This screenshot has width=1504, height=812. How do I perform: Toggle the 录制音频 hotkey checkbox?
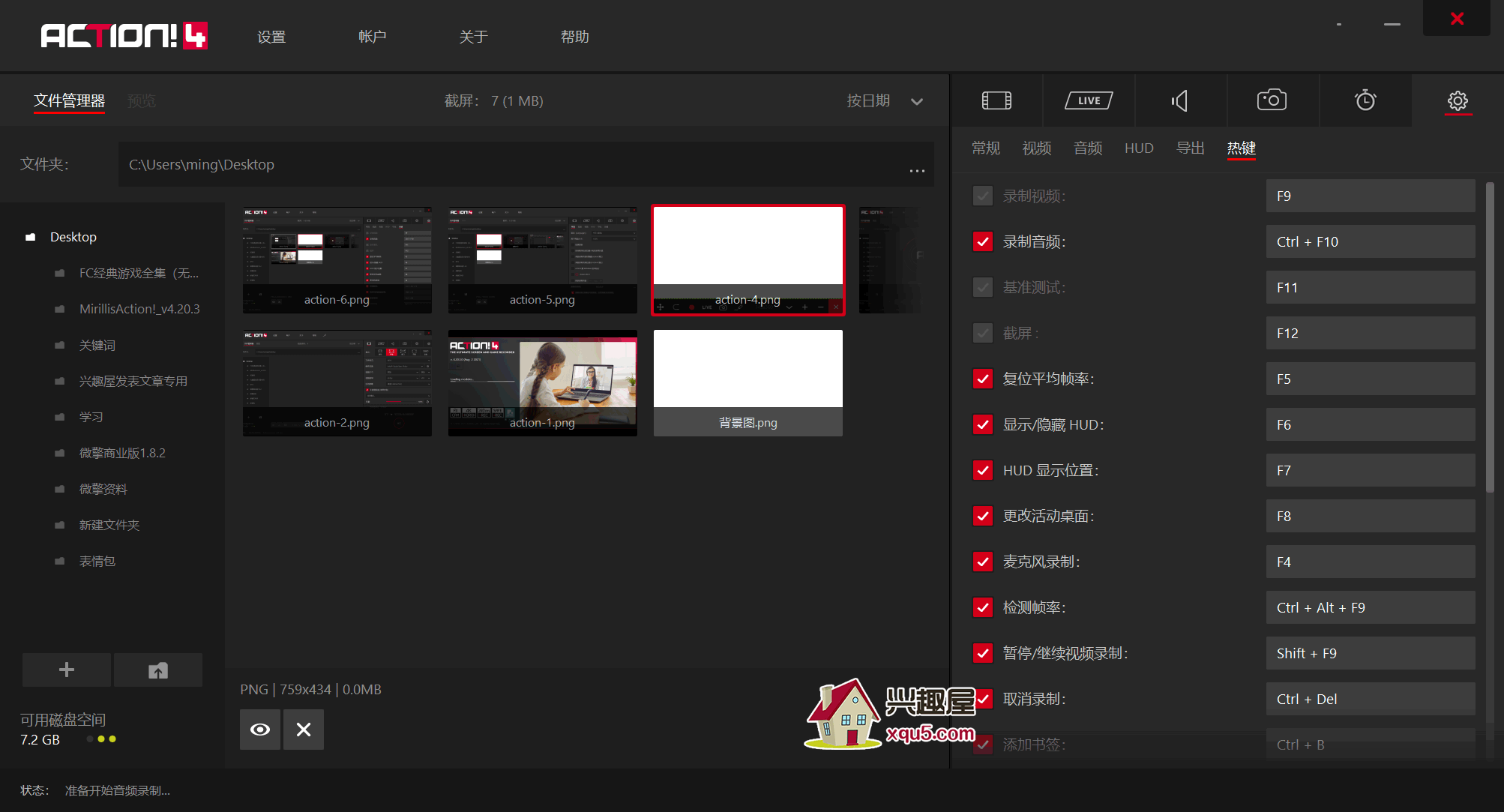(983, 241)
